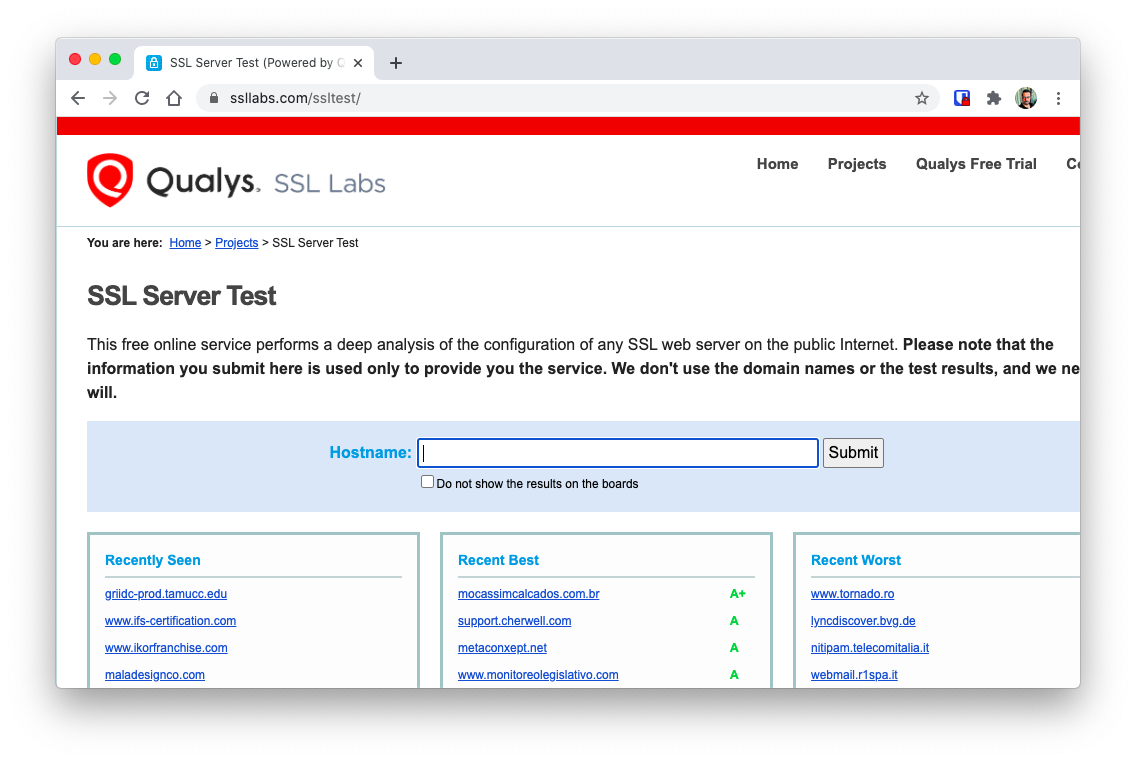Open the Chrome three-dot menu
This screenshot has height=762, width=1136.
coord(1058,98)
